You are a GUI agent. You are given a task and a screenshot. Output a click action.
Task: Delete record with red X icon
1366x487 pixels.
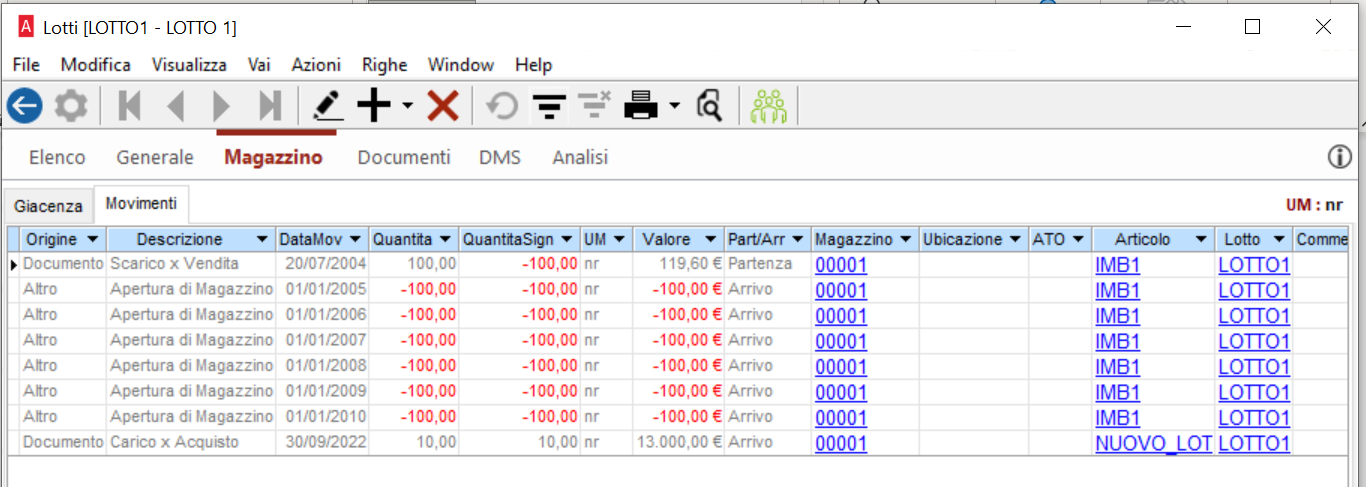[x=443, y=105]
